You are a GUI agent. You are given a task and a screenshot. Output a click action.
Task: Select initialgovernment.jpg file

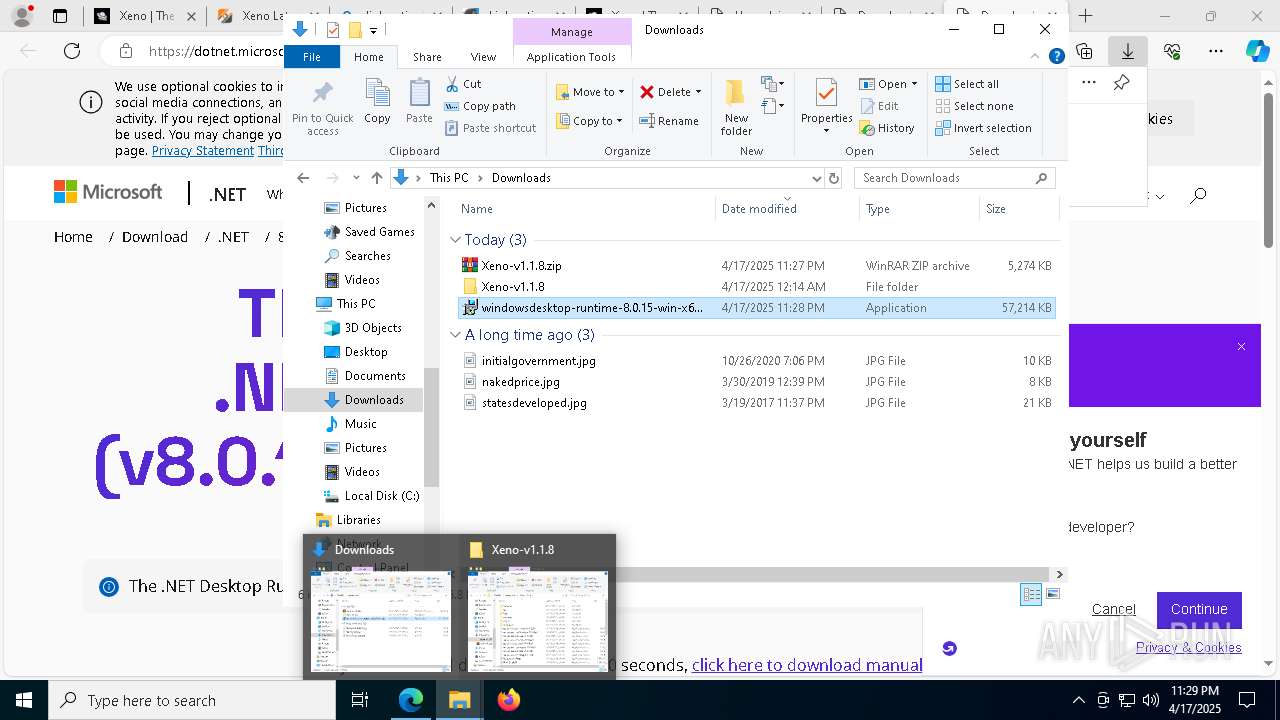click(538, 361)
